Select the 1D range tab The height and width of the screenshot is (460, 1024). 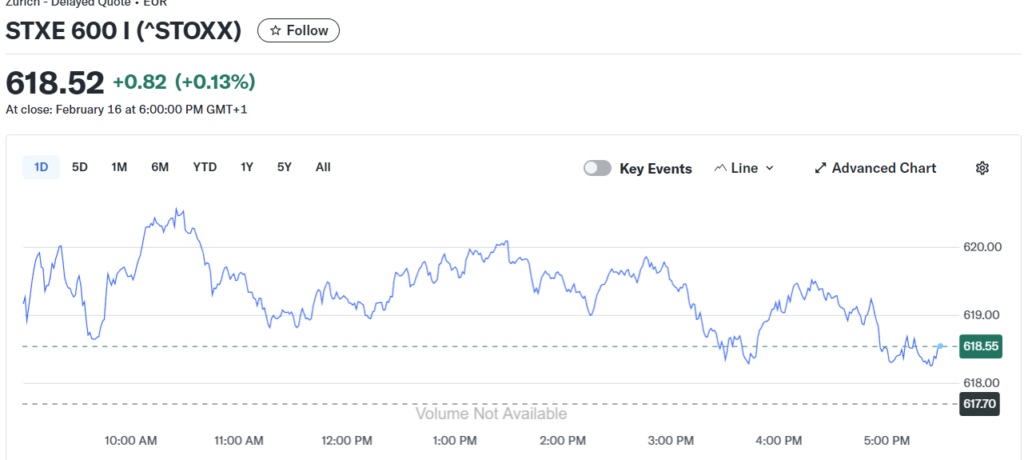click(41, 167)
